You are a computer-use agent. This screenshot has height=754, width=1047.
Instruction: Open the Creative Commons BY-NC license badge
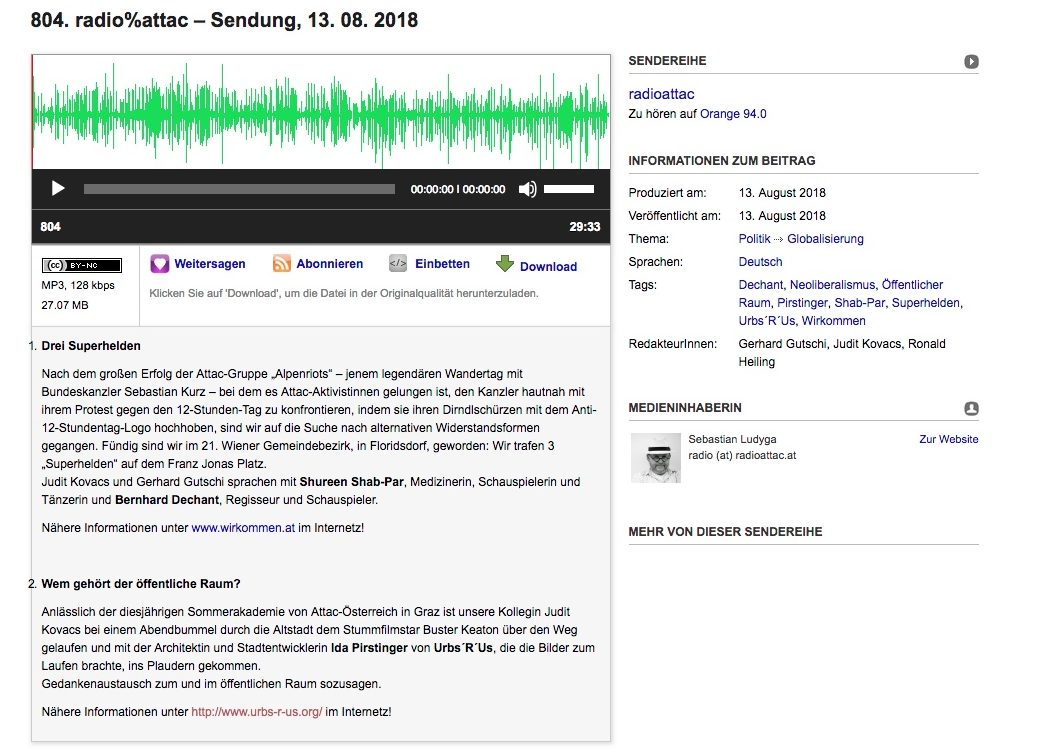[81, 265]
